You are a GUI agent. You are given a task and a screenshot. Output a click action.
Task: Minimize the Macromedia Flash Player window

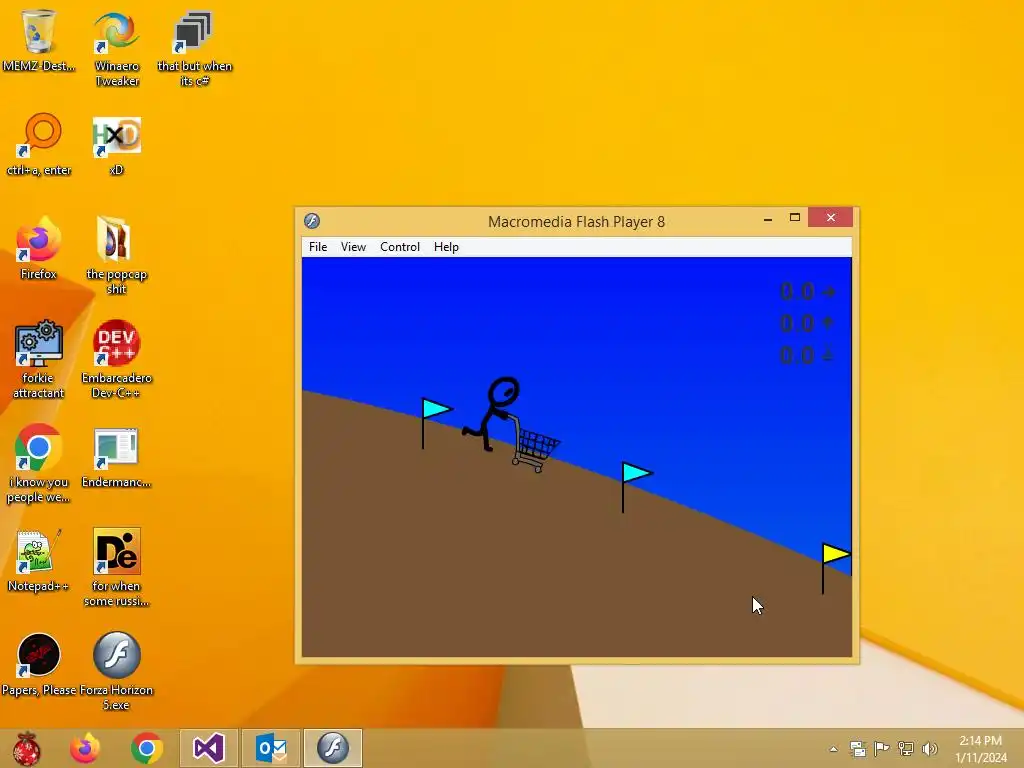coord(768,218)
